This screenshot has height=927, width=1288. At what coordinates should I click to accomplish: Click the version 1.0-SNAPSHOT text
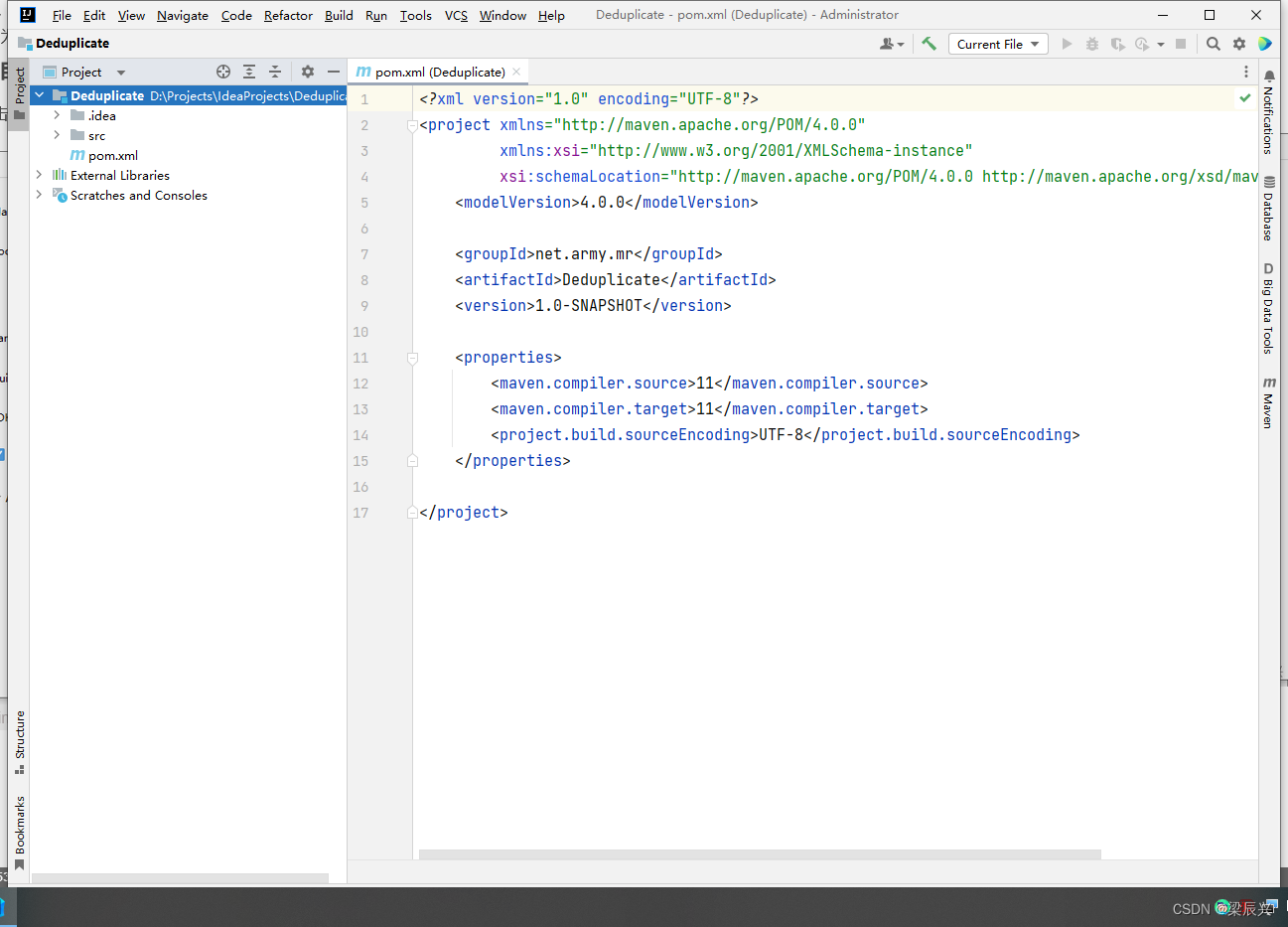[589, 306]
